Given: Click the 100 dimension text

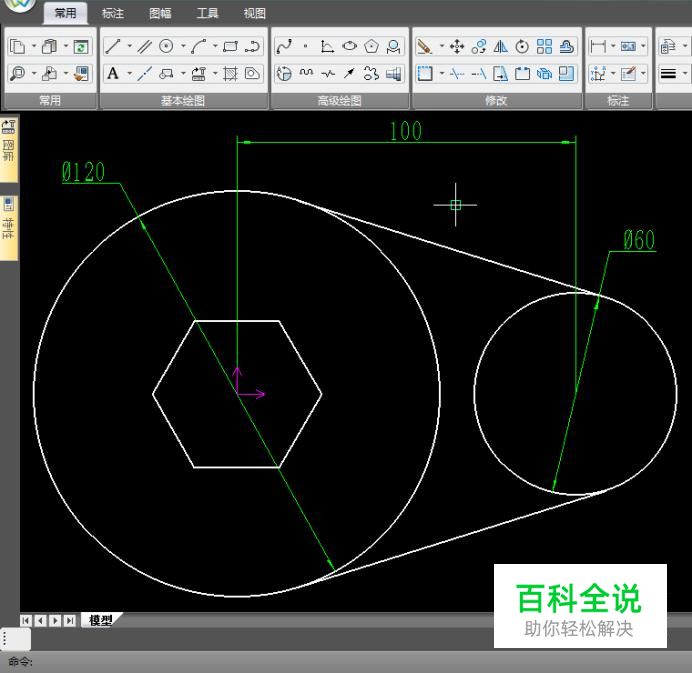Looking at the screenshot, I should coord(406,131).
